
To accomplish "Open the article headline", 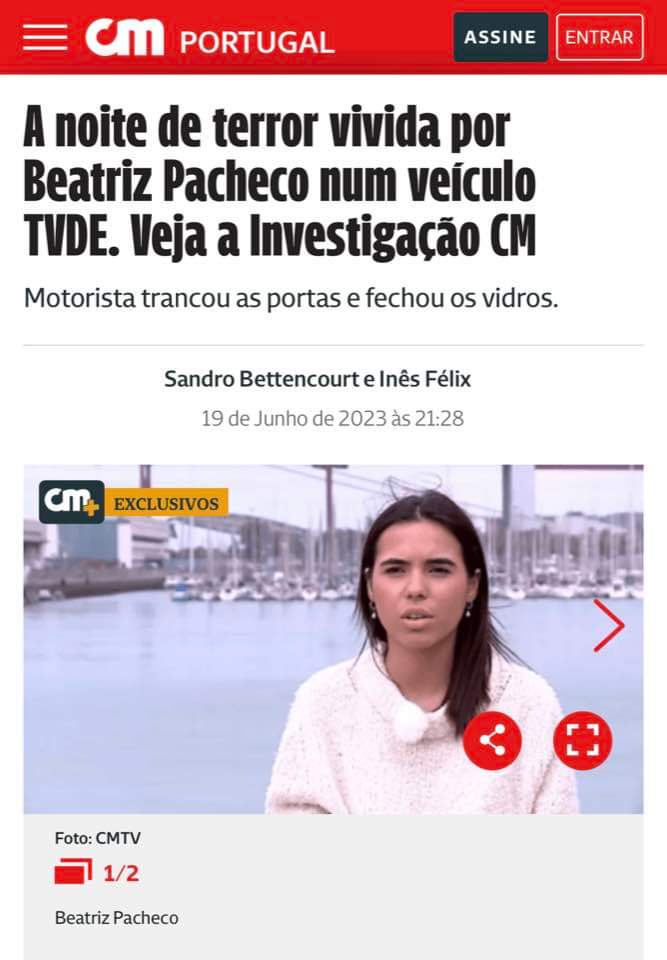I will (280, 182).
